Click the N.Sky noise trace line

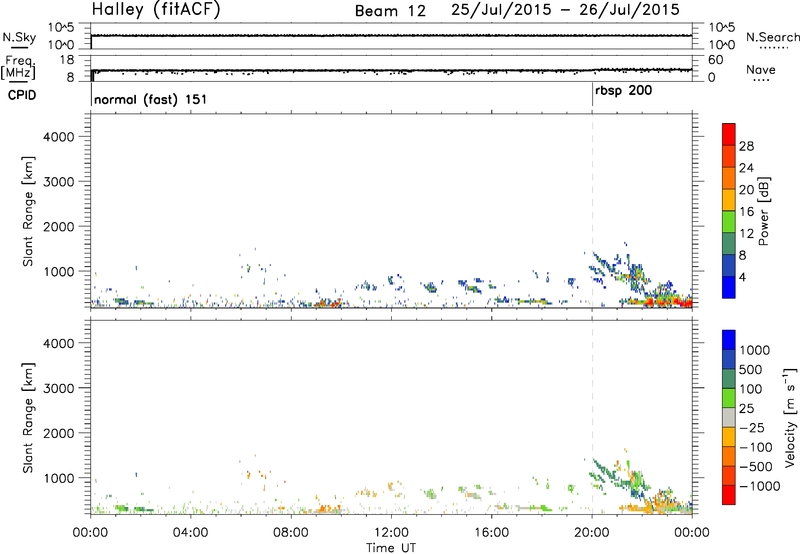(391, 36)
